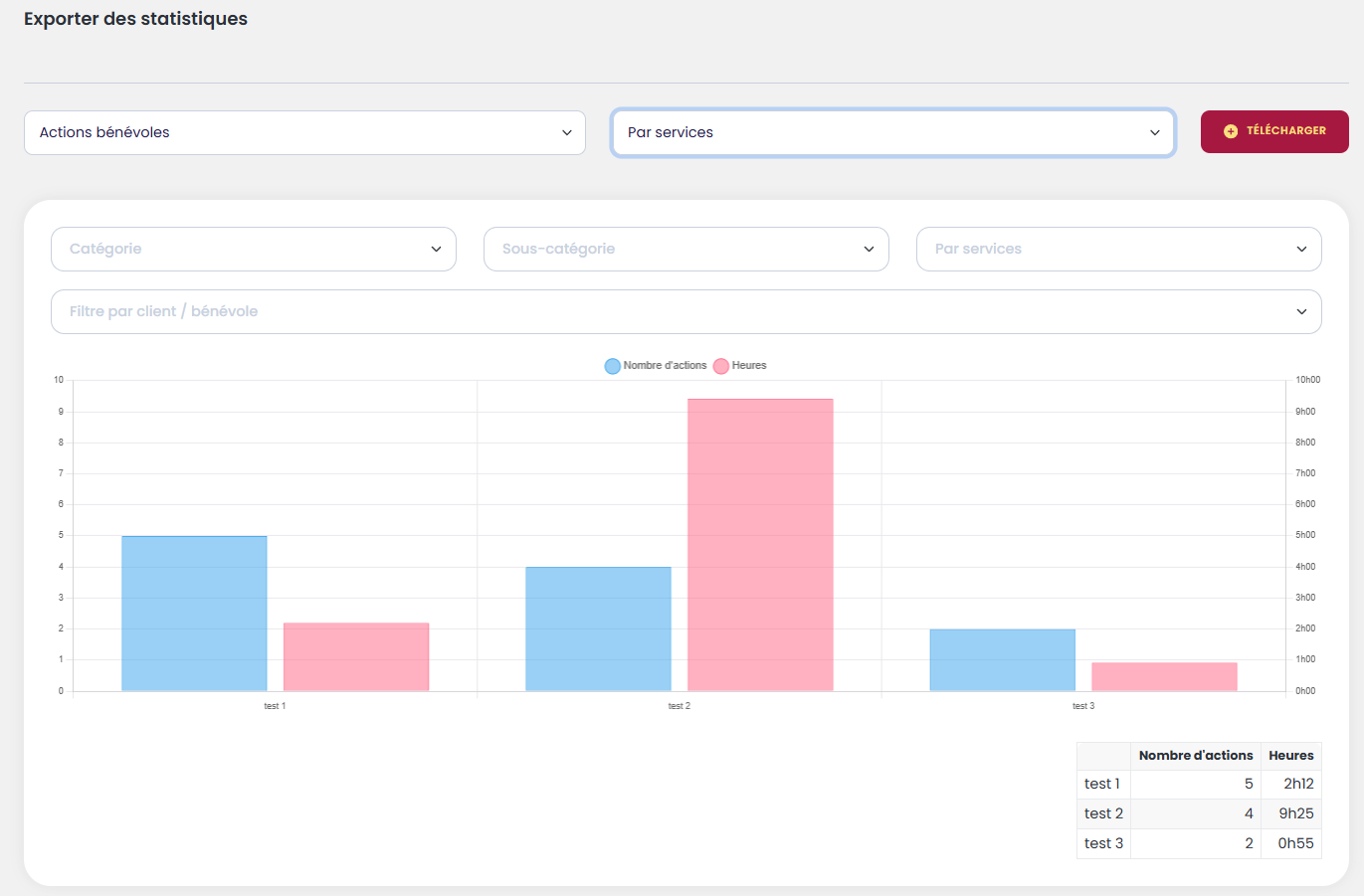The width and height of the screenshot is (1364, 896).
Task: Toggle Nombre d'actions legend blue circle
Action: pos(613,366)
